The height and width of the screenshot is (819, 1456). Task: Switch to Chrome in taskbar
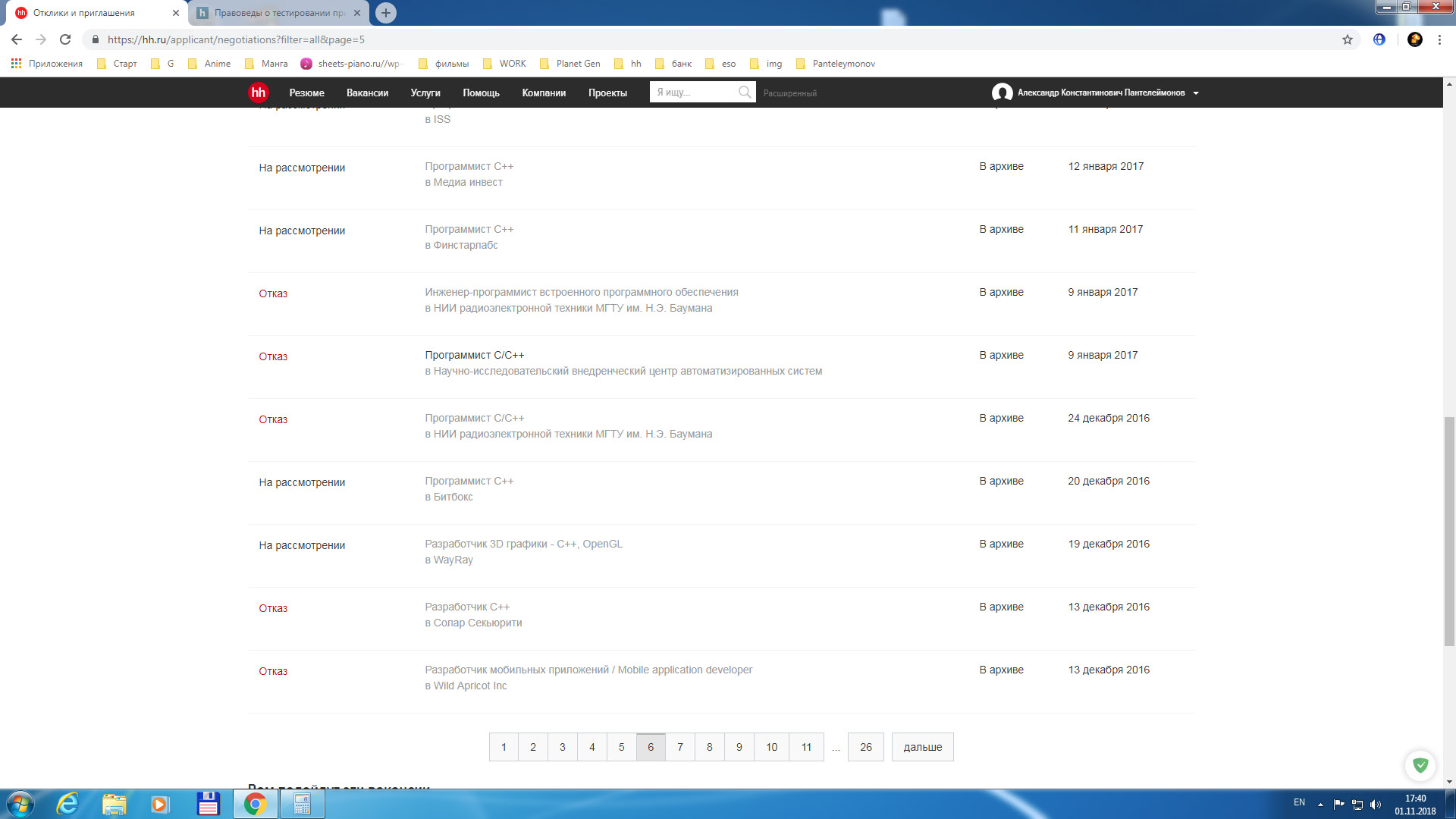tap(255, 804)
